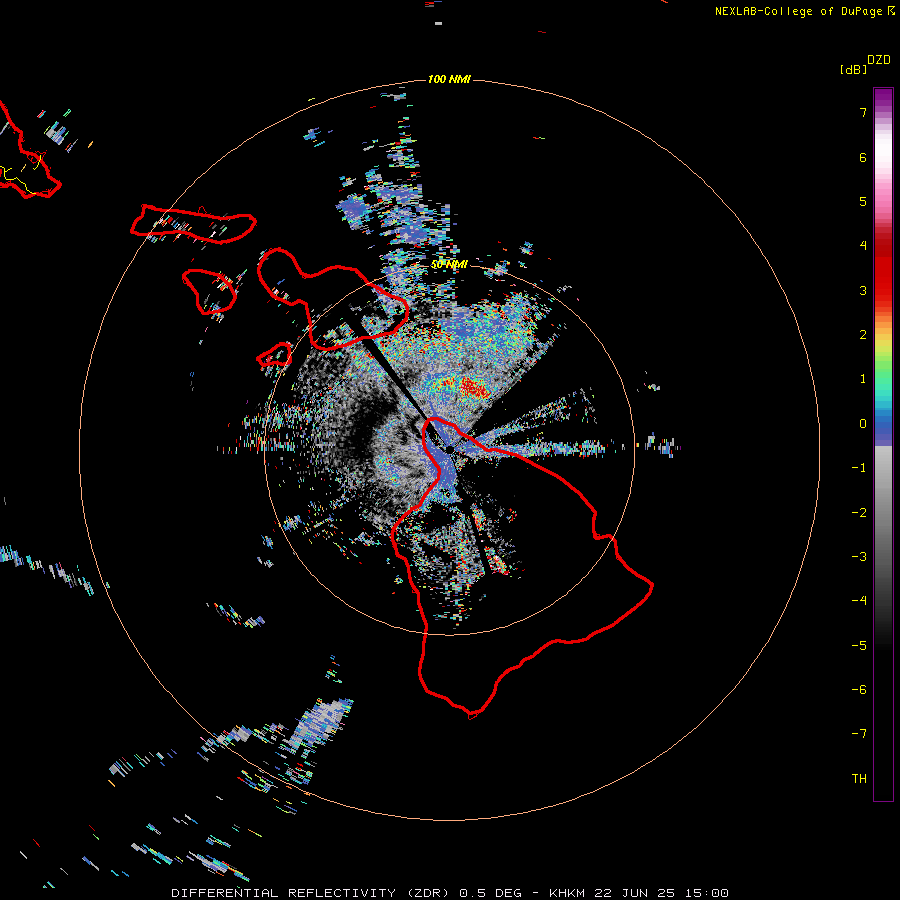Screen dimensions: 900x900
Task: Click the [dB] units label
Action: tap(853, 69)
